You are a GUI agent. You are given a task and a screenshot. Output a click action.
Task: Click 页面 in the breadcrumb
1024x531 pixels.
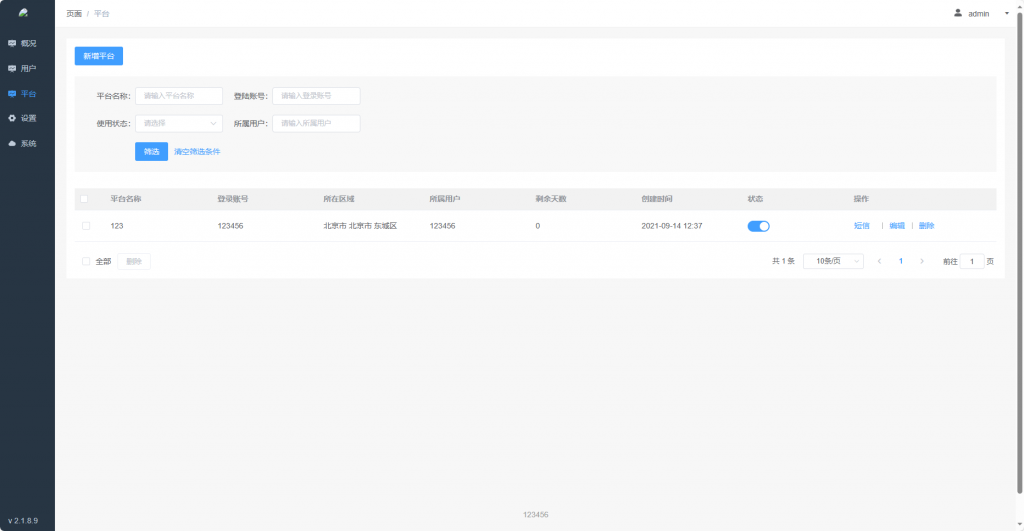tap(74, 14)
